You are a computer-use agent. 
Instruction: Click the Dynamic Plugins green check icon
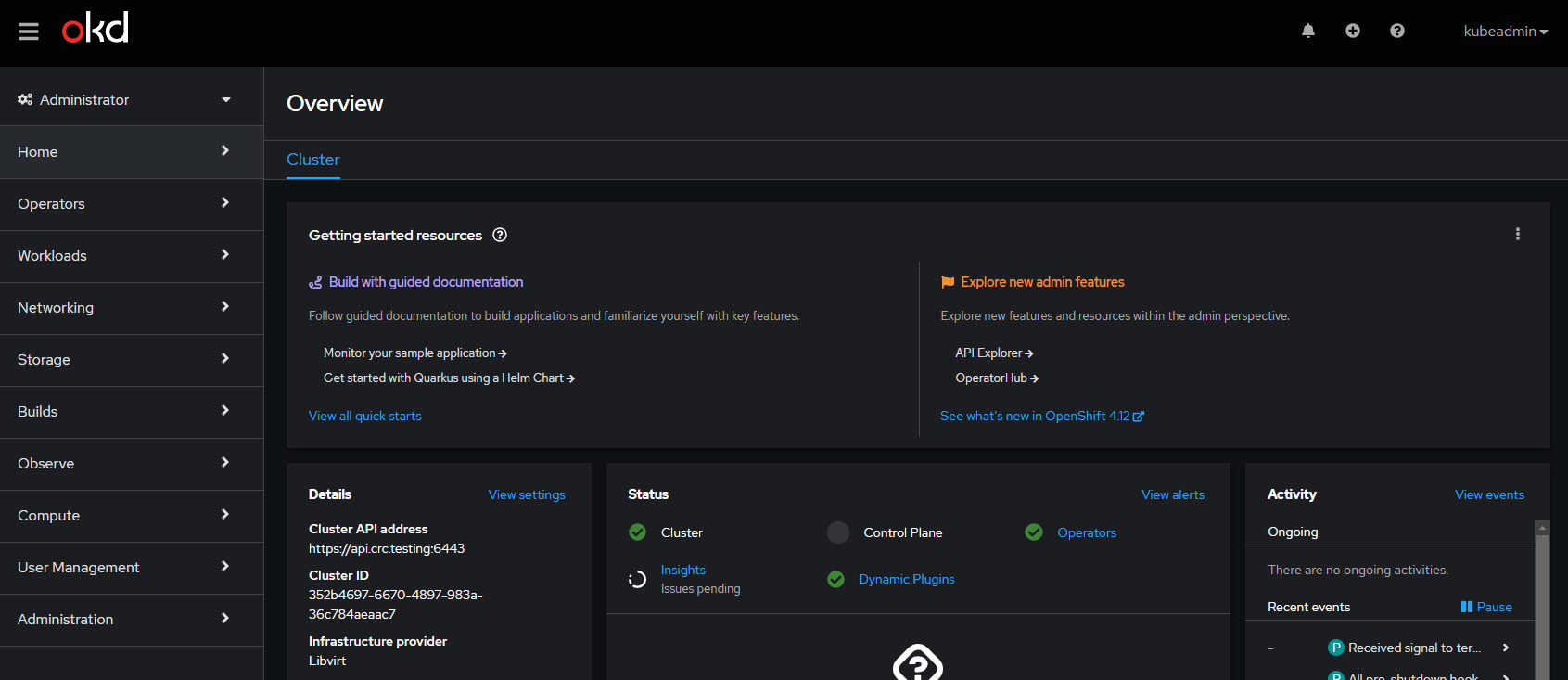(x=836, y=579)
